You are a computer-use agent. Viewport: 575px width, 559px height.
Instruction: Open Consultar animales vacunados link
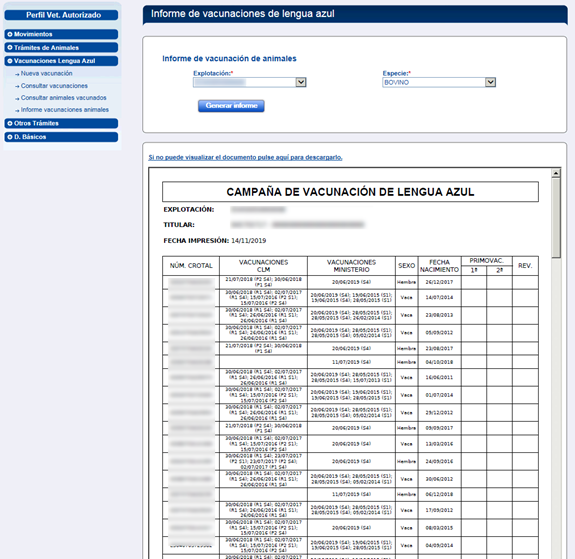pyautogui.click(x=63, y=98)
